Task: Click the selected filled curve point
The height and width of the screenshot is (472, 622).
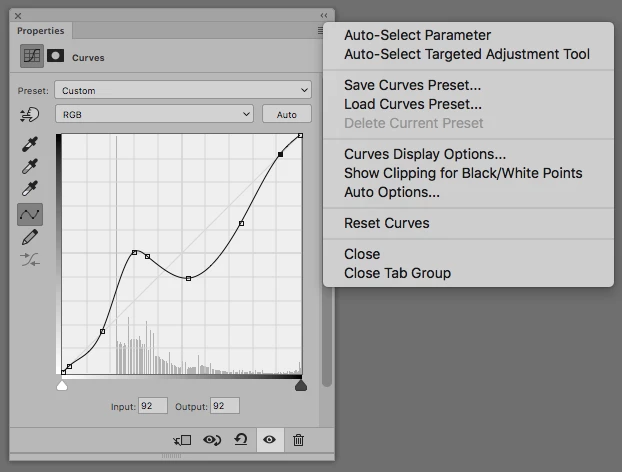Action: tap(280, 154)
